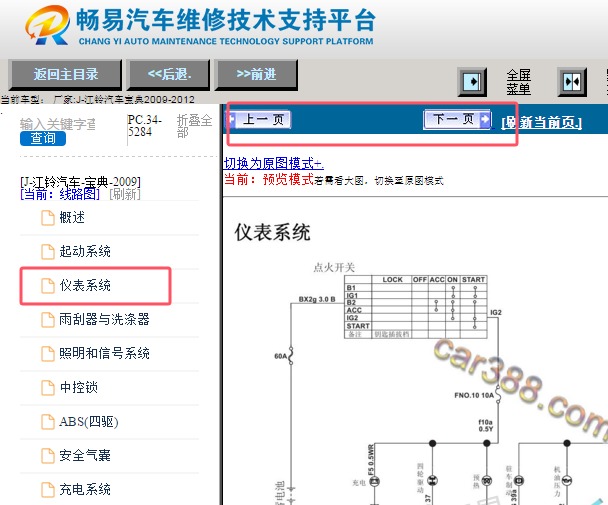Click the [J-江铃汽车-宝典-2009] heading
Viewport: 608px width, 505px height.
click(x=80, y=182)
